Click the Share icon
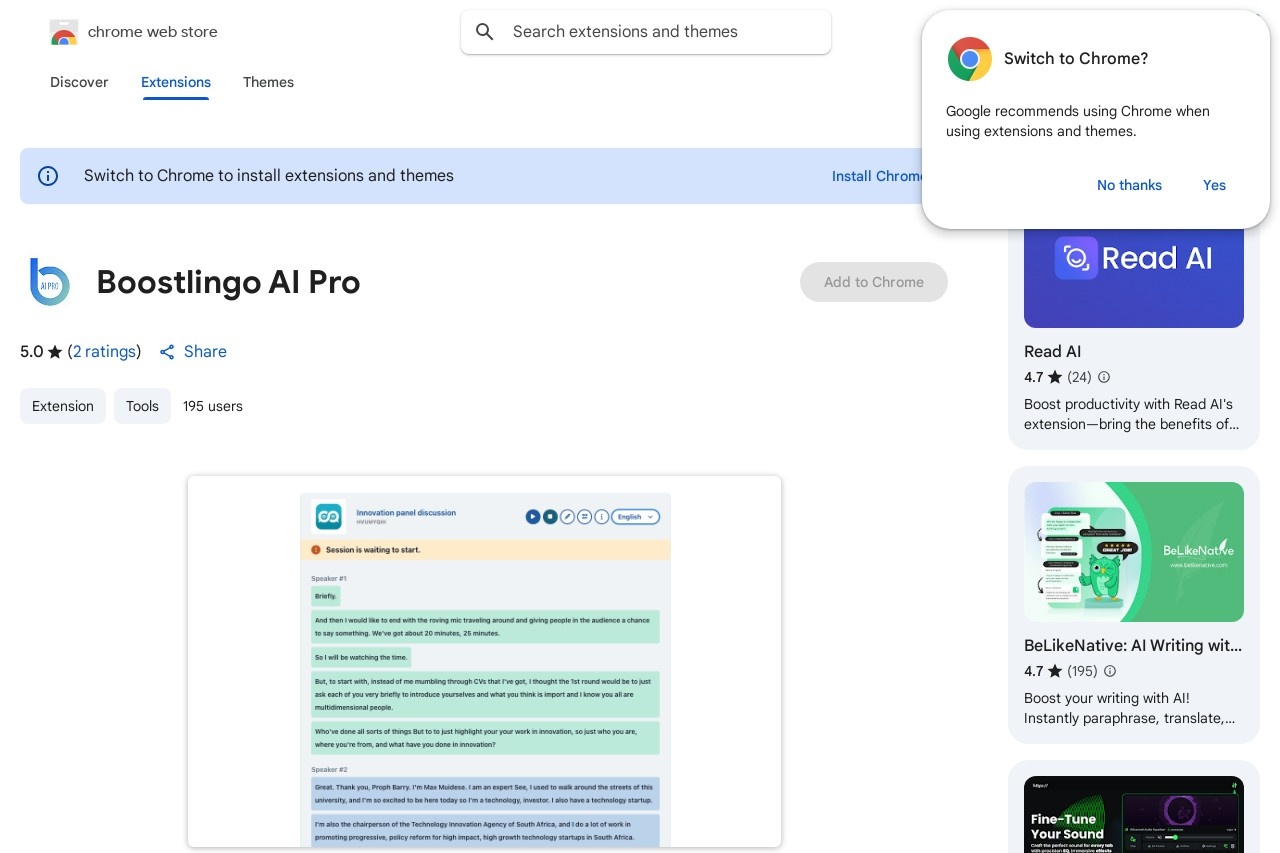The height and width of the screenshot is (853, 1280). tap(167, 352)
